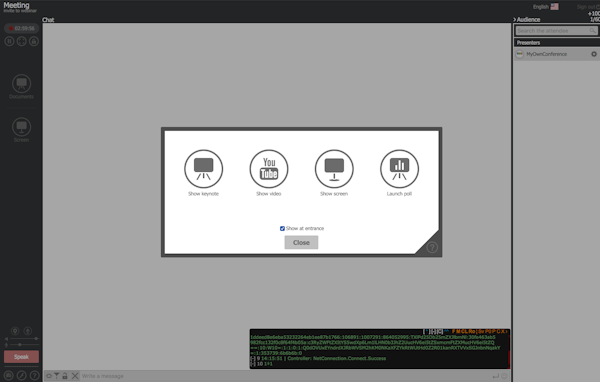Click the webcam settings icon above volume slider
Viewport: 600px width, 382px height.
point(15,331)
